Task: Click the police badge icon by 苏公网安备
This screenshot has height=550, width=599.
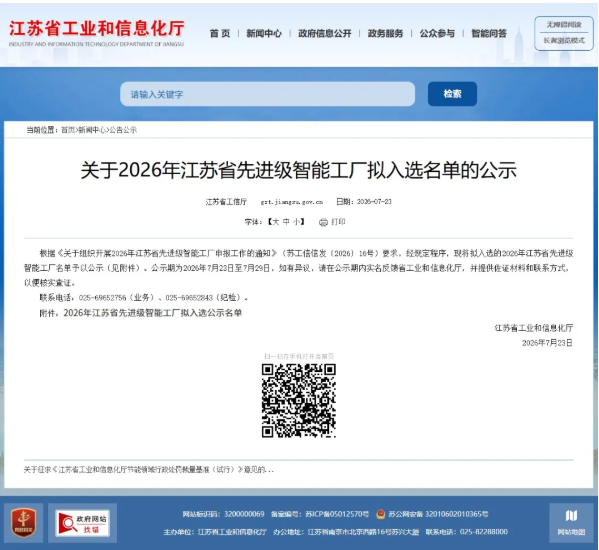Action: pos(380,514)
